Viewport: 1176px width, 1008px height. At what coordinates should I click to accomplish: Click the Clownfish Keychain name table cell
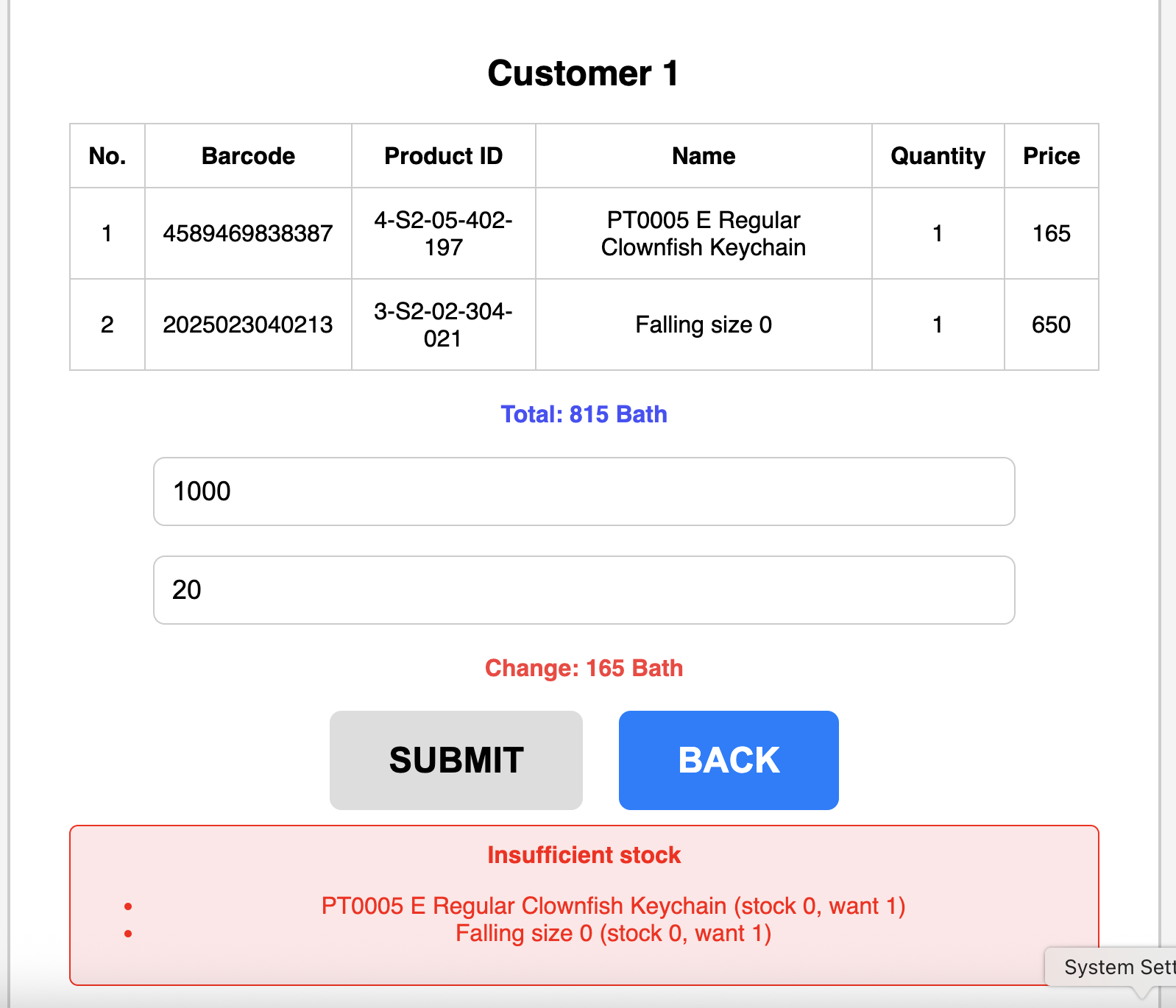[703, 234]
